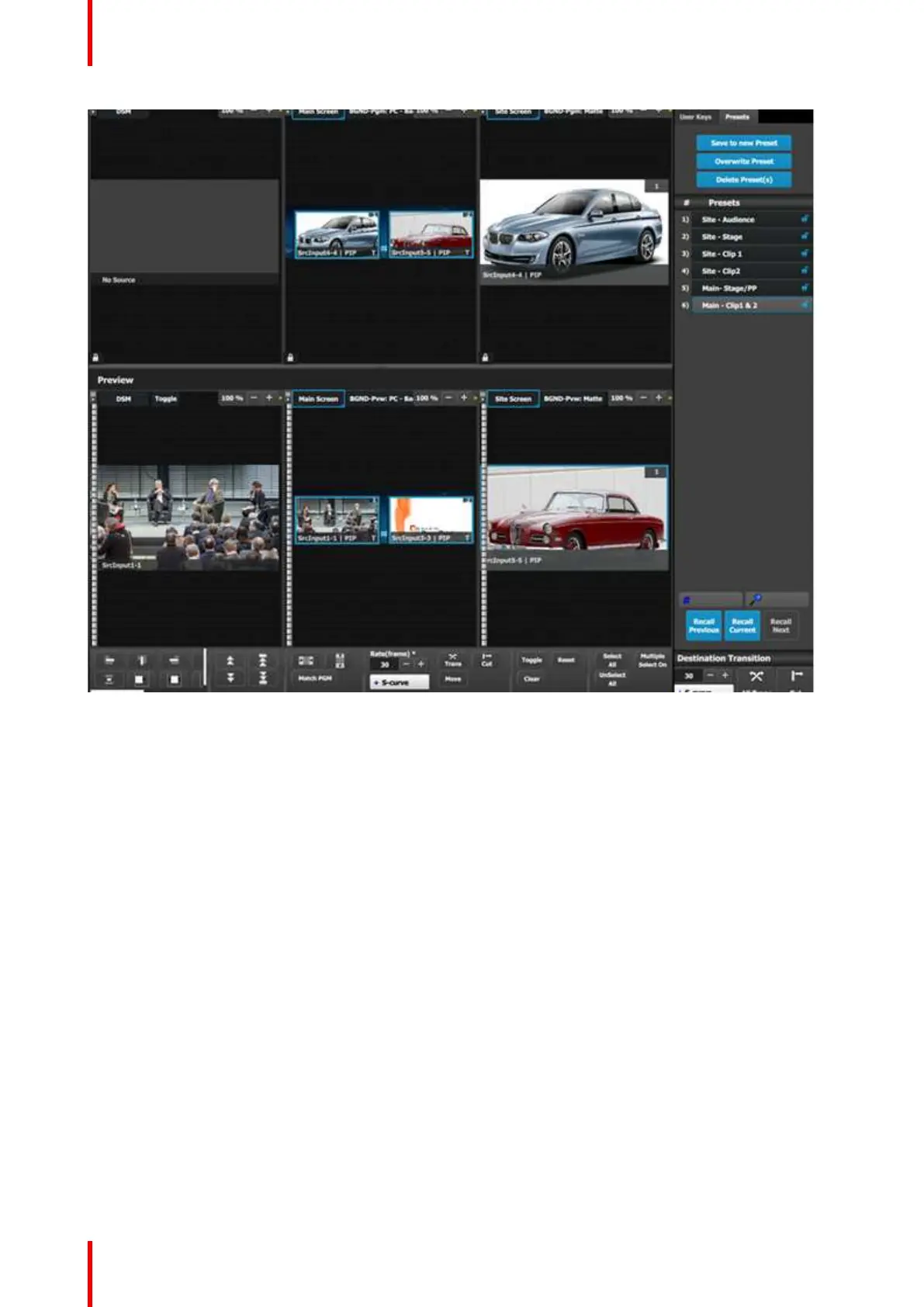Click Overwrite Preset button
This screenshot has height=1307, width=924.
[743, 161]
